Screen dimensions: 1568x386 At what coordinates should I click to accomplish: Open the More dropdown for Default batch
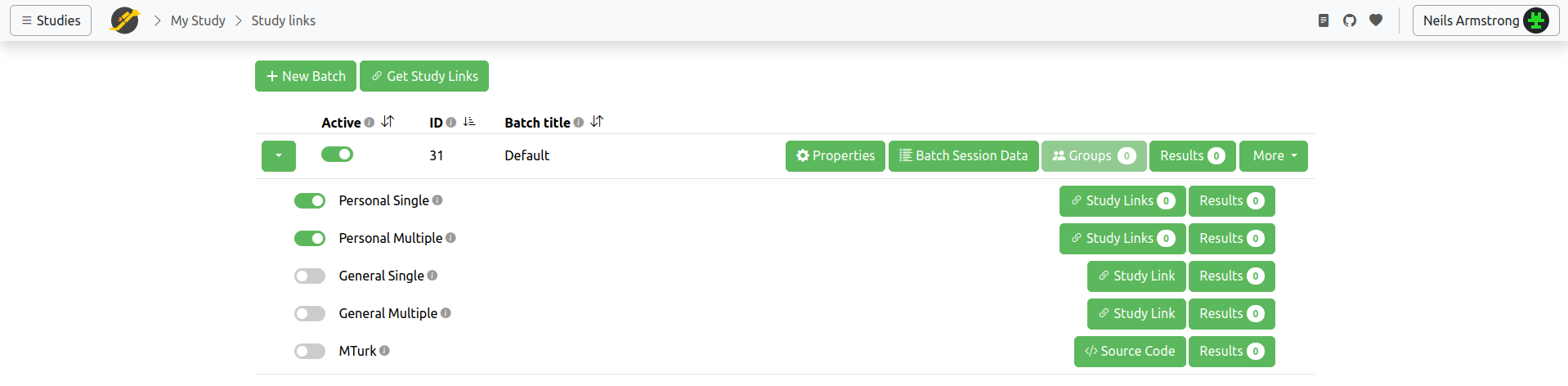pos(1274,156)
